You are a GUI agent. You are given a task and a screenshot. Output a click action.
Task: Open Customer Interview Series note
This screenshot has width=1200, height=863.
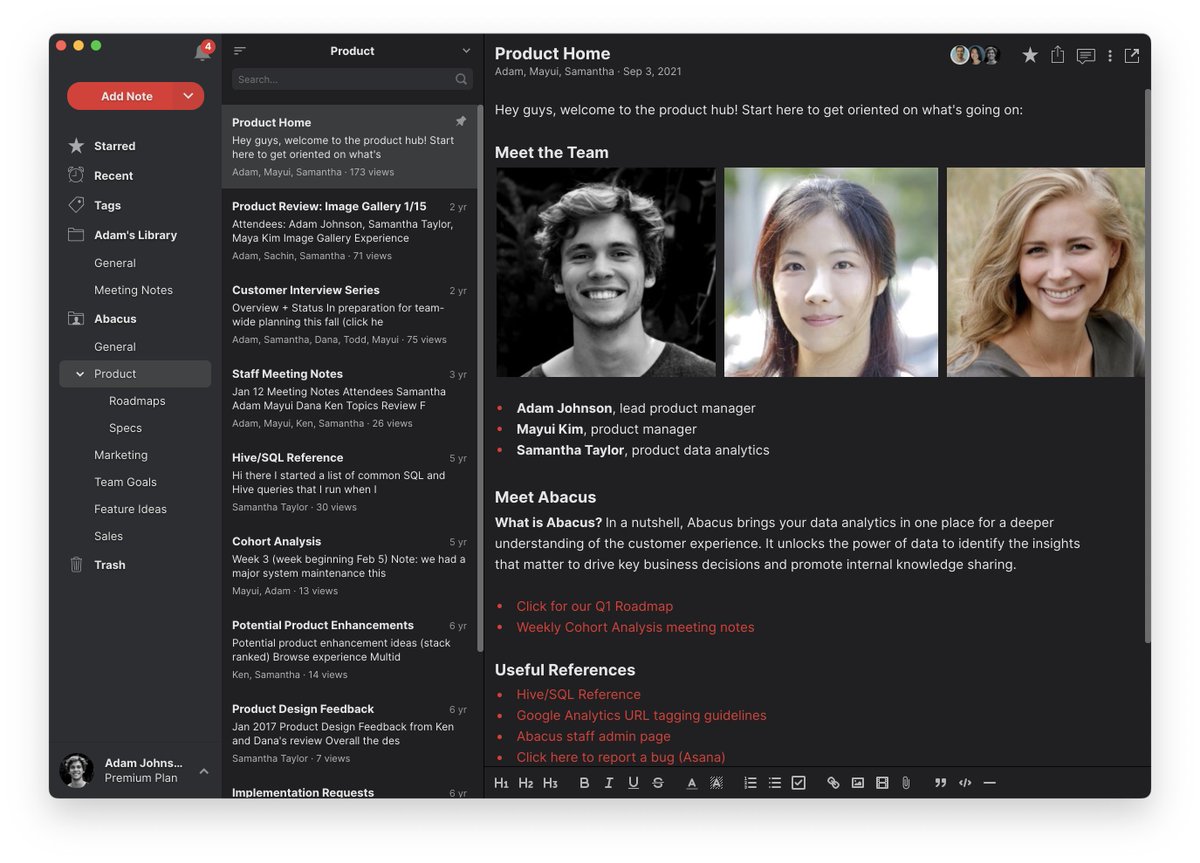pyautogui.click(x=349, y=314)
